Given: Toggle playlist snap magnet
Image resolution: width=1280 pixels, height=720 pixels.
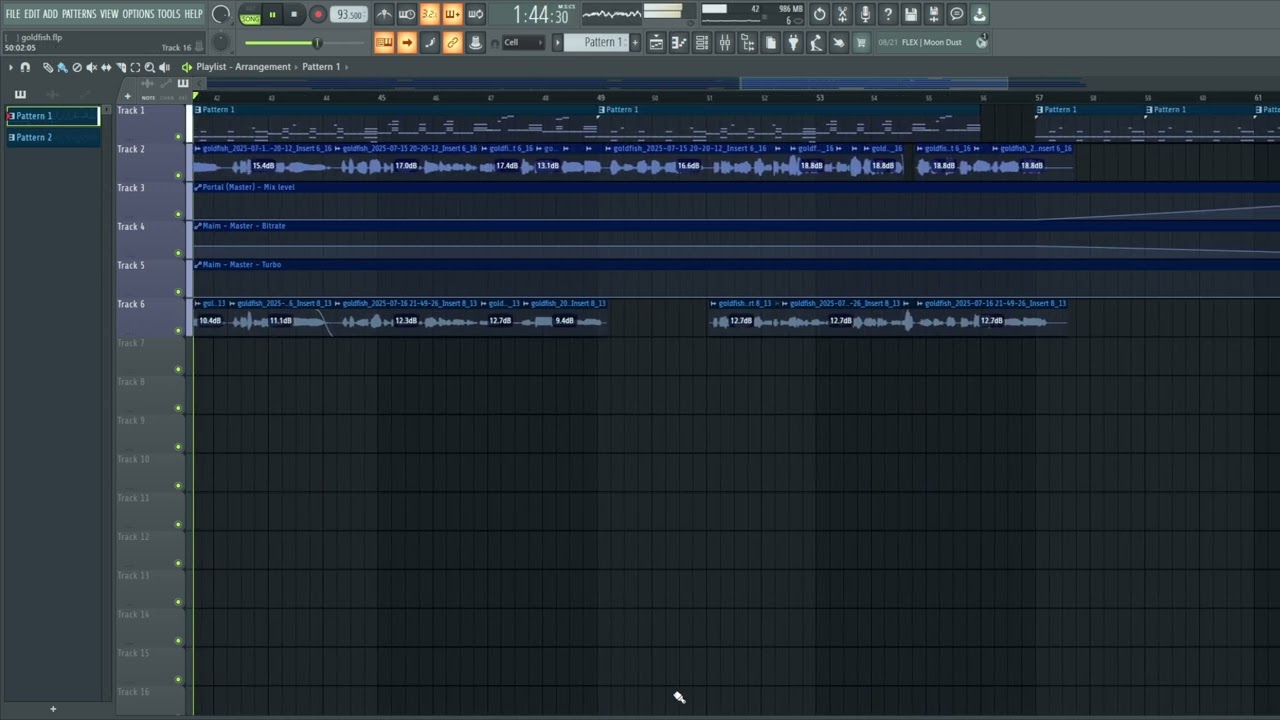Looking at the screenshot, I should coord(25,68).
